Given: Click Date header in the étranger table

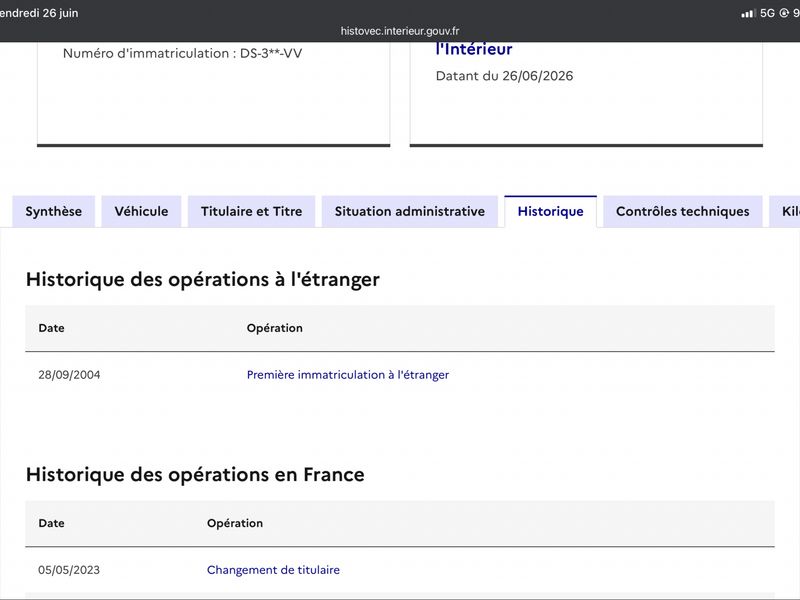Looking at the screenshot, I should tap(52, 328).
